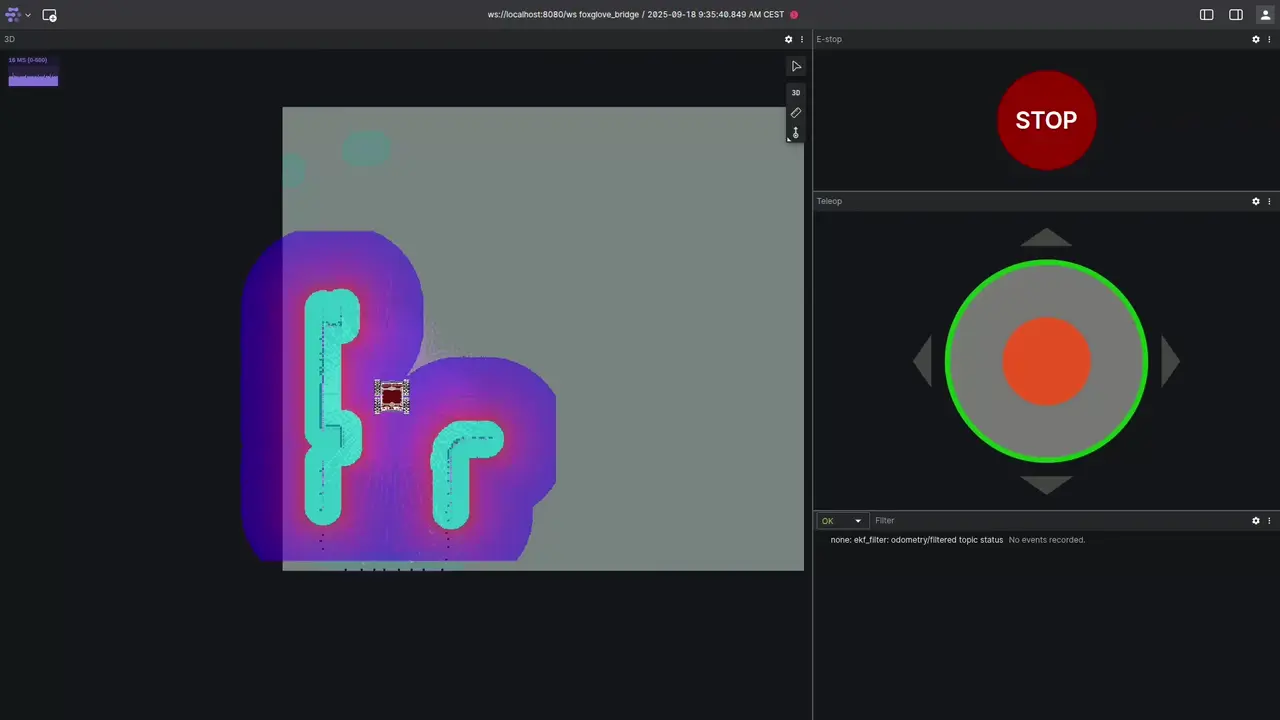
Task: Open E-stop panel settings gear
Action: click(1256, 40)
